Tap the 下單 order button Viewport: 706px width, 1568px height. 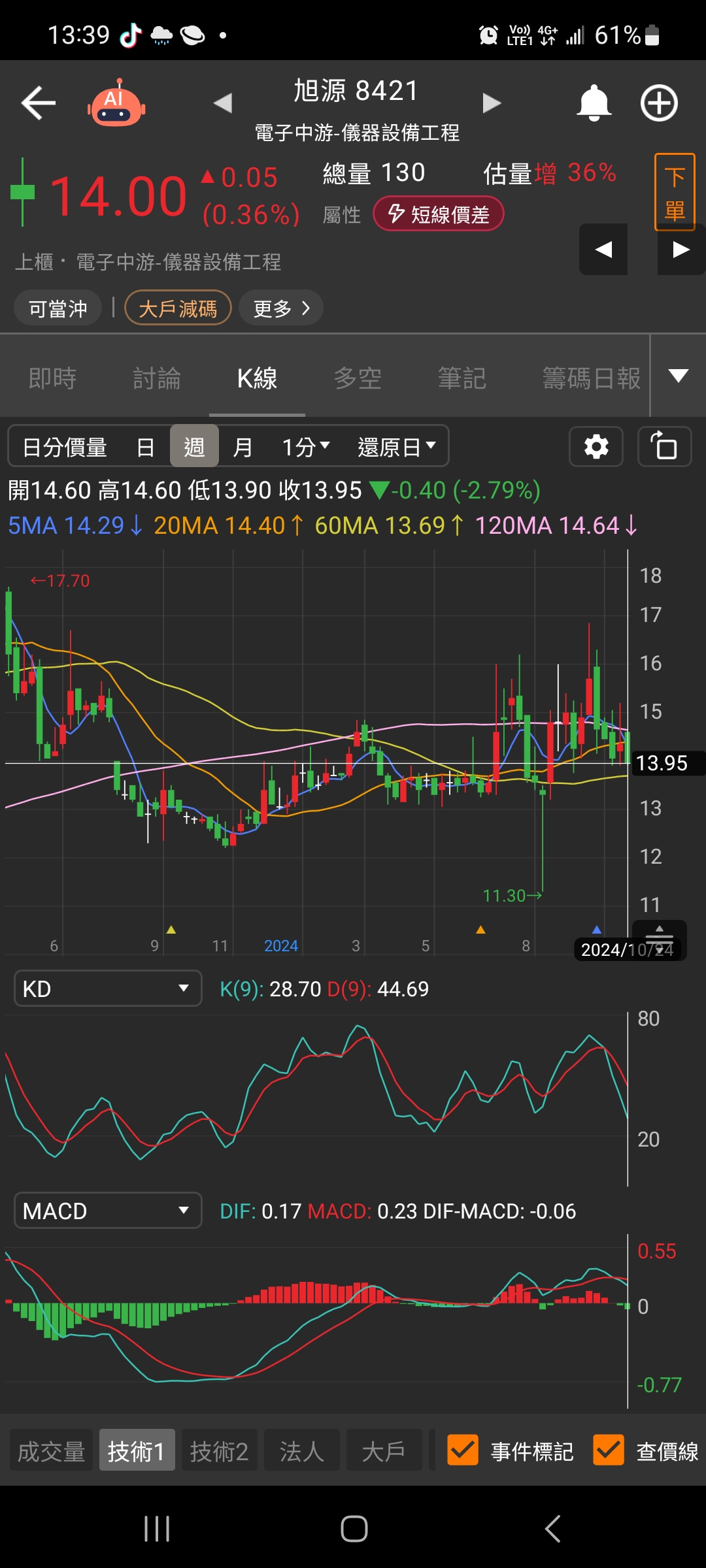point(675,192)
